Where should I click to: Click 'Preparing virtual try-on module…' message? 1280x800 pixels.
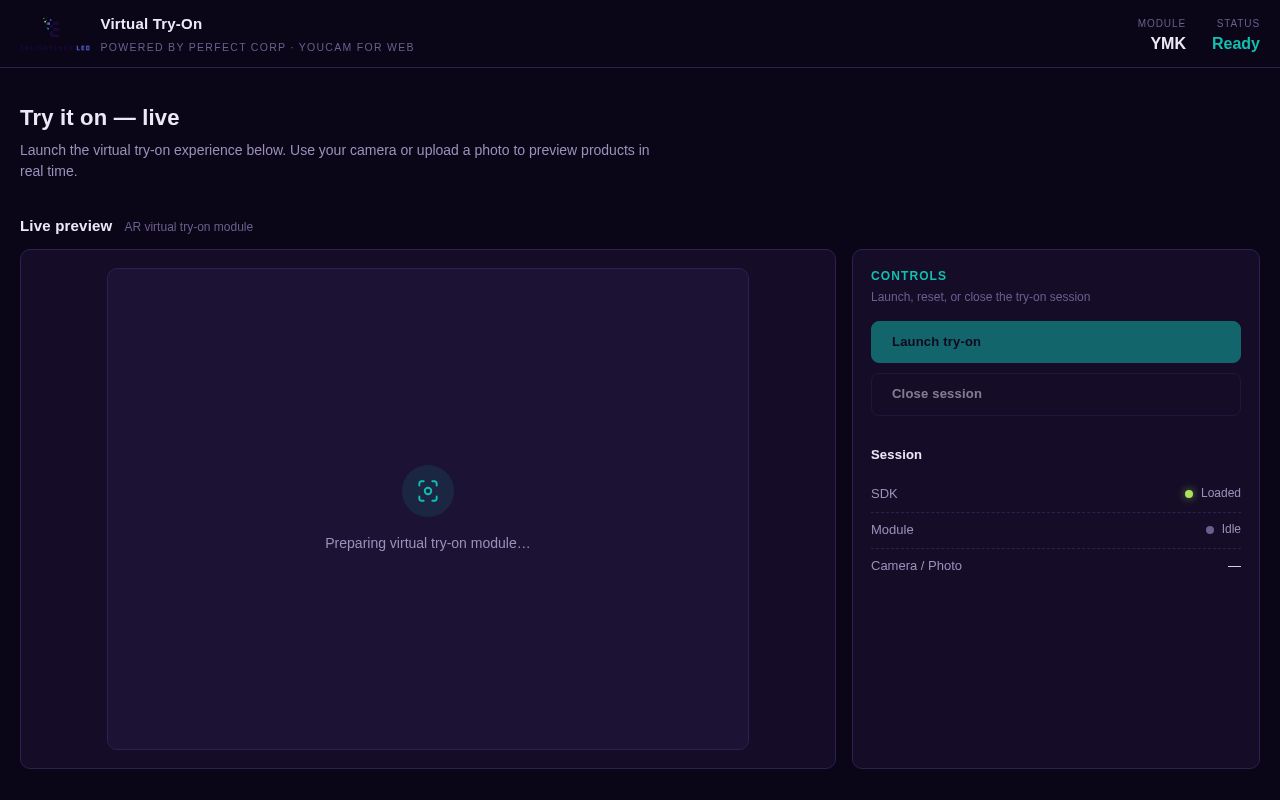pos(428,543)
